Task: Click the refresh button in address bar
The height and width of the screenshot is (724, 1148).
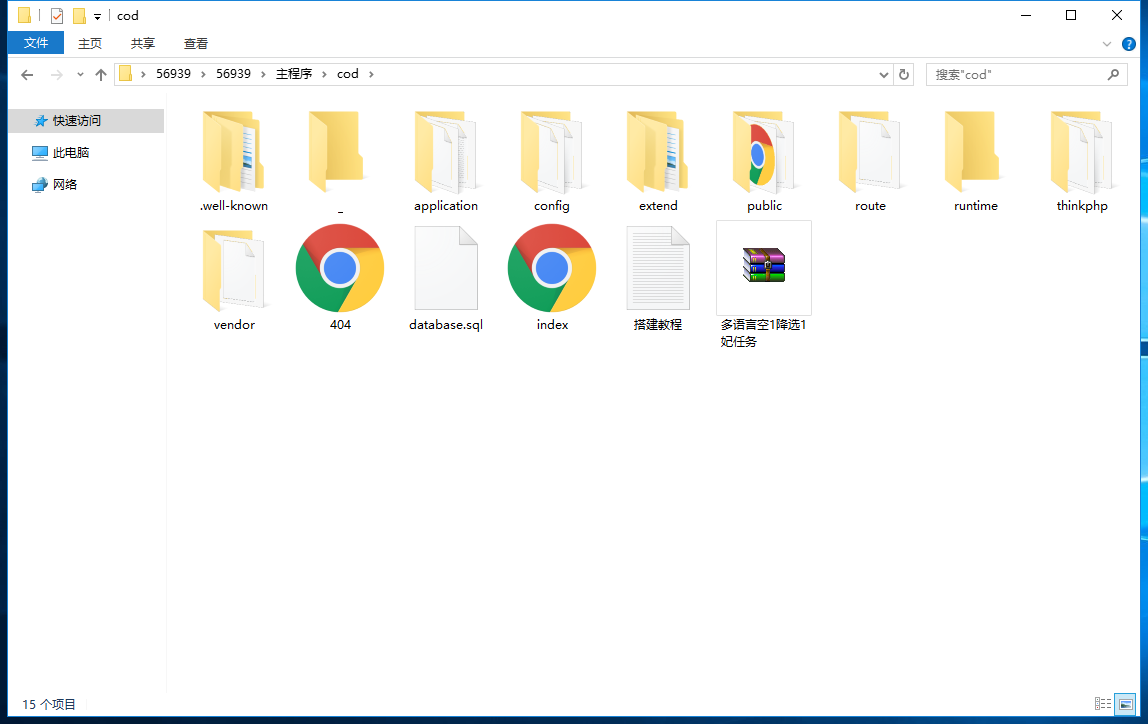Action: 903,74
